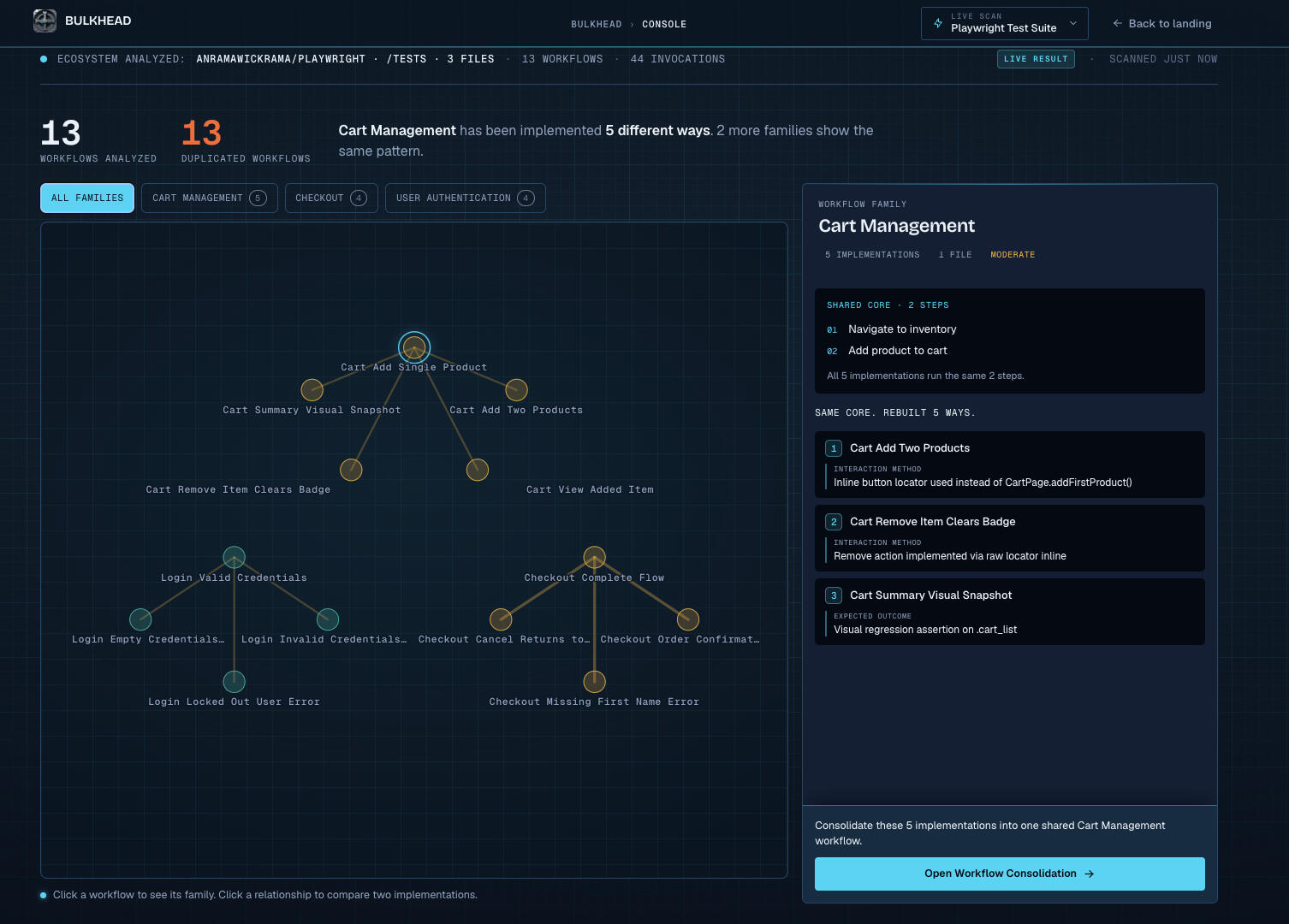
Task: Select the Login Valid Credentials node
Action: click(x=234, y=558)
